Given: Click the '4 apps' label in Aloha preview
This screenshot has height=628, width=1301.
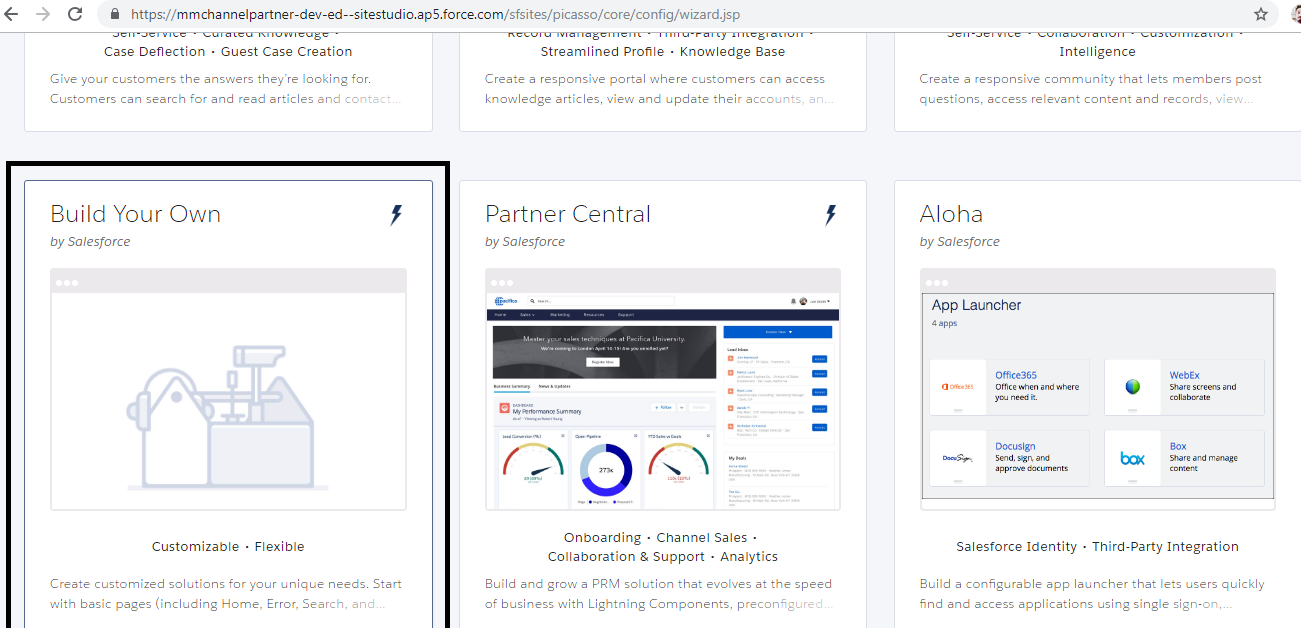Looking at the screenshot, I should click(945, 324).
